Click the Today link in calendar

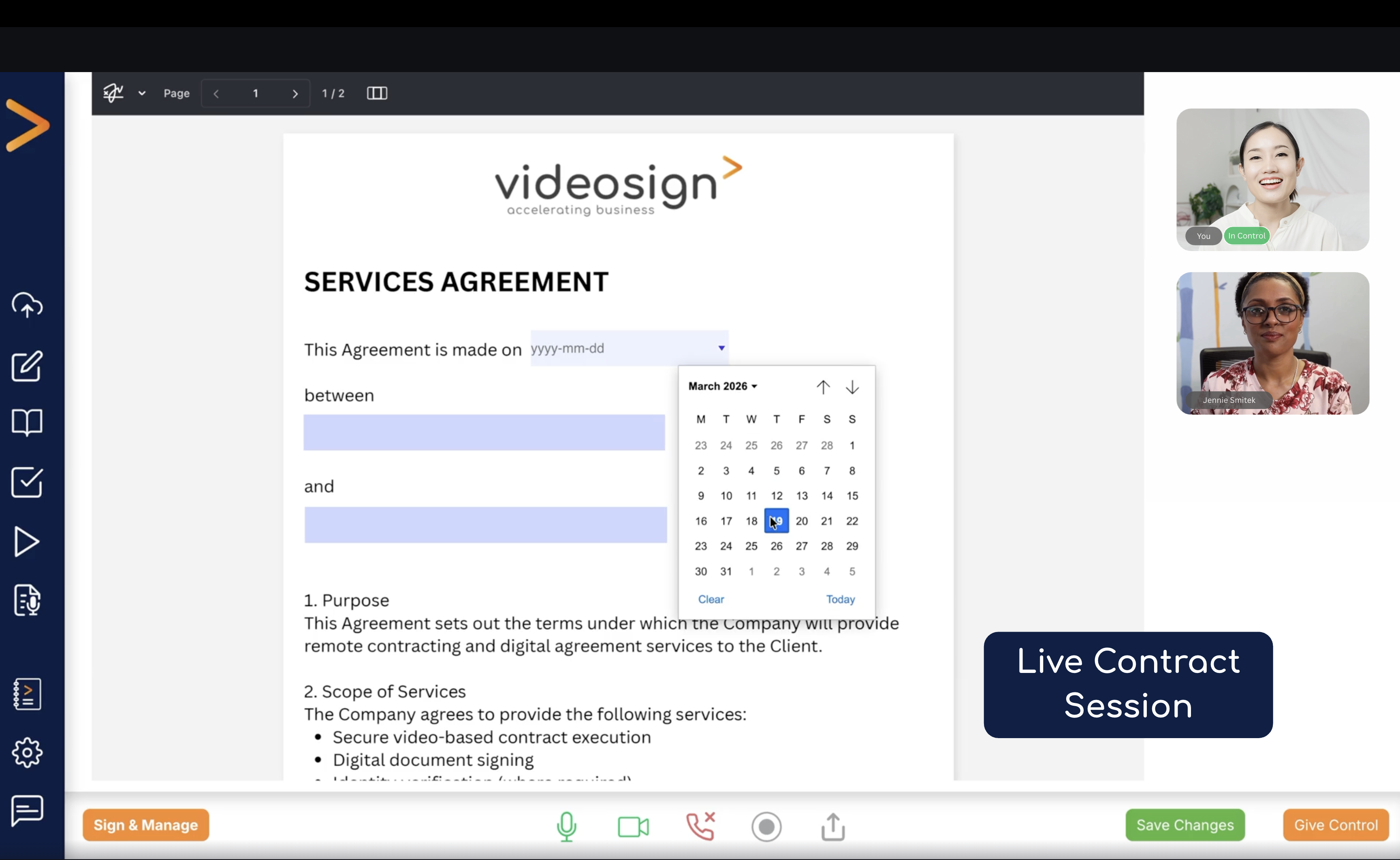tap(840, 600)
